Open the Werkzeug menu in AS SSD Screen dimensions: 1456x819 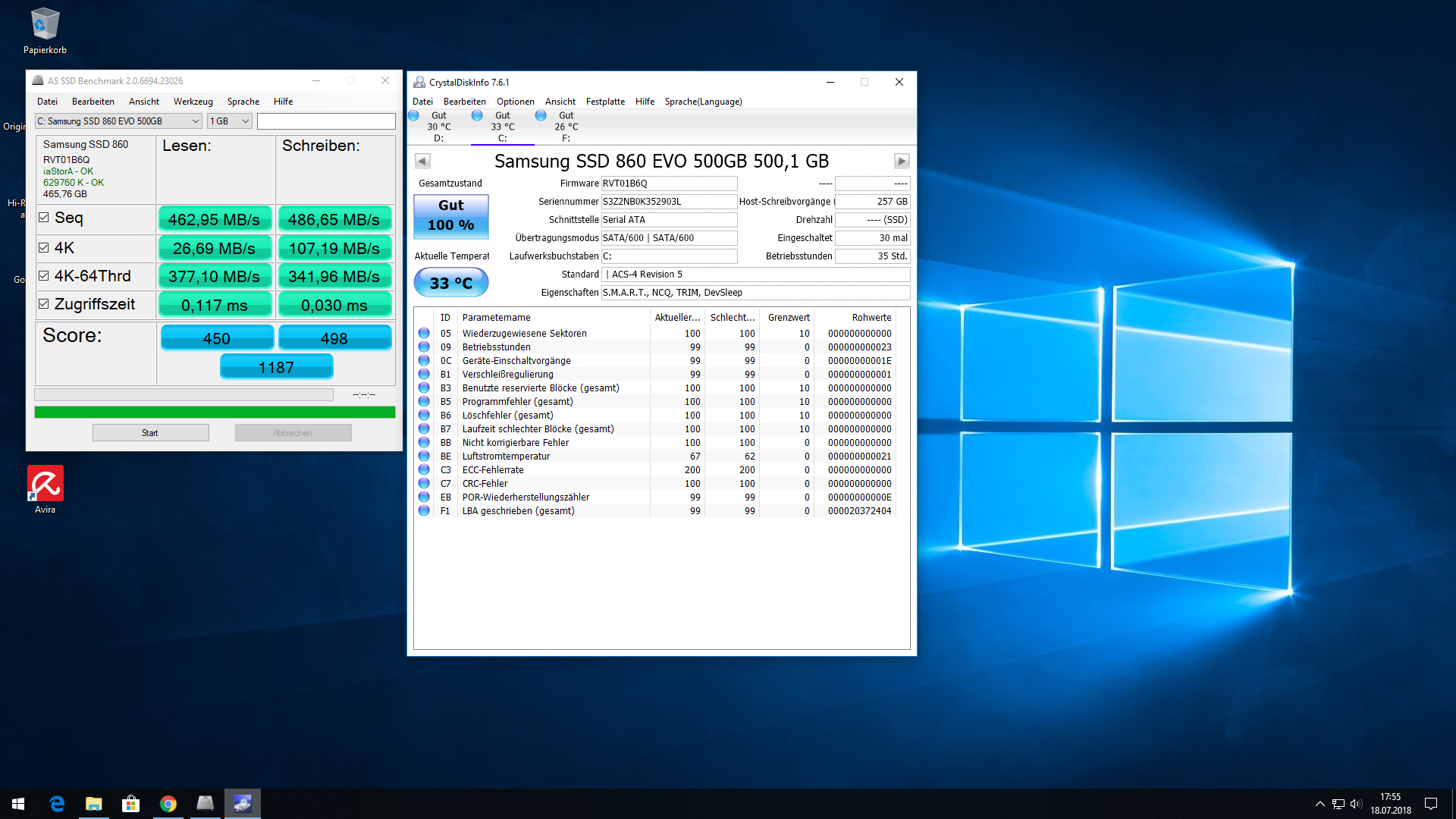pos(193,102)
